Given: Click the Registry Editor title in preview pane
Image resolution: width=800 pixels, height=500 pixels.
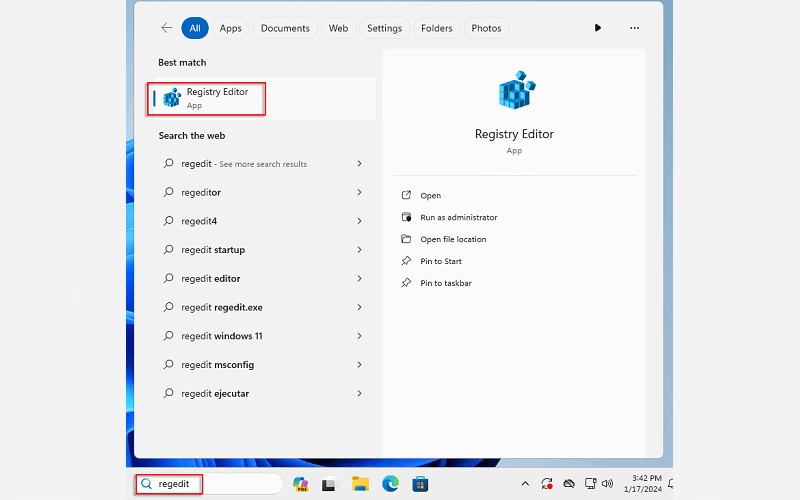Looking at the screenshot, I should 514,134.
